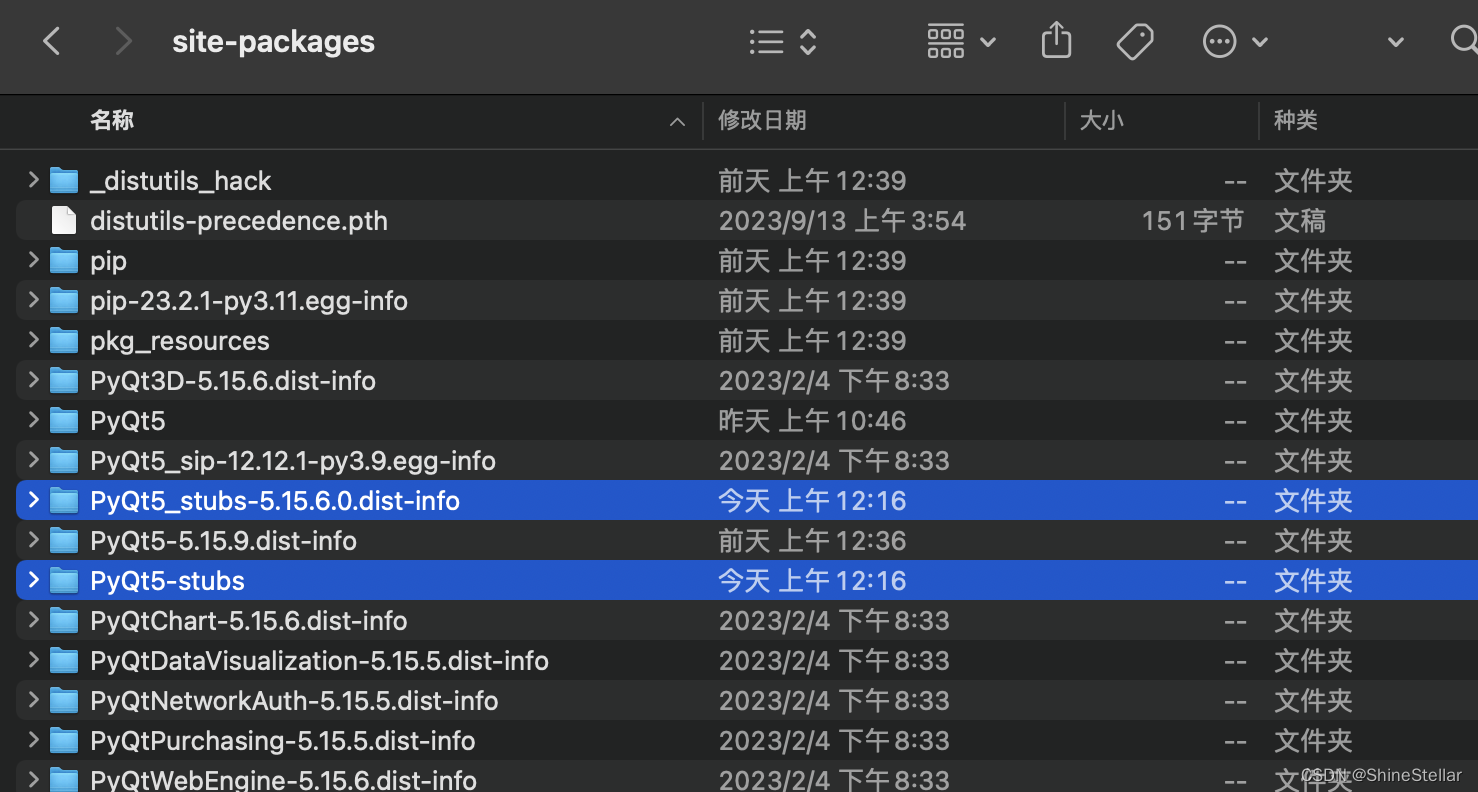Click the pip-23.2.1-py3.11.egg-info folder icon
The height and width of the screenshot is (792, 1478).
[x=64, y=300]
